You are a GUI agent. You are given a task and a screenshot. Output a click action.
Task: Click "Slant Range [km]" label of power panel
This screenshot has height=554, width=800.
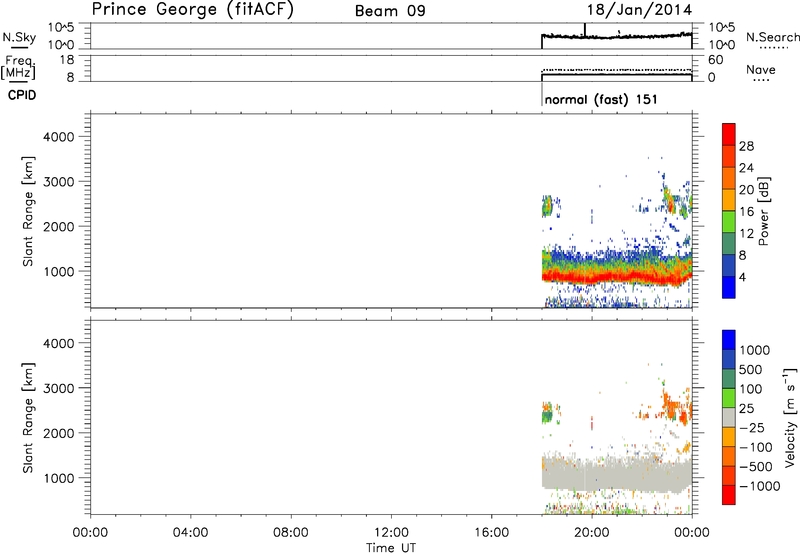point(28,211)
